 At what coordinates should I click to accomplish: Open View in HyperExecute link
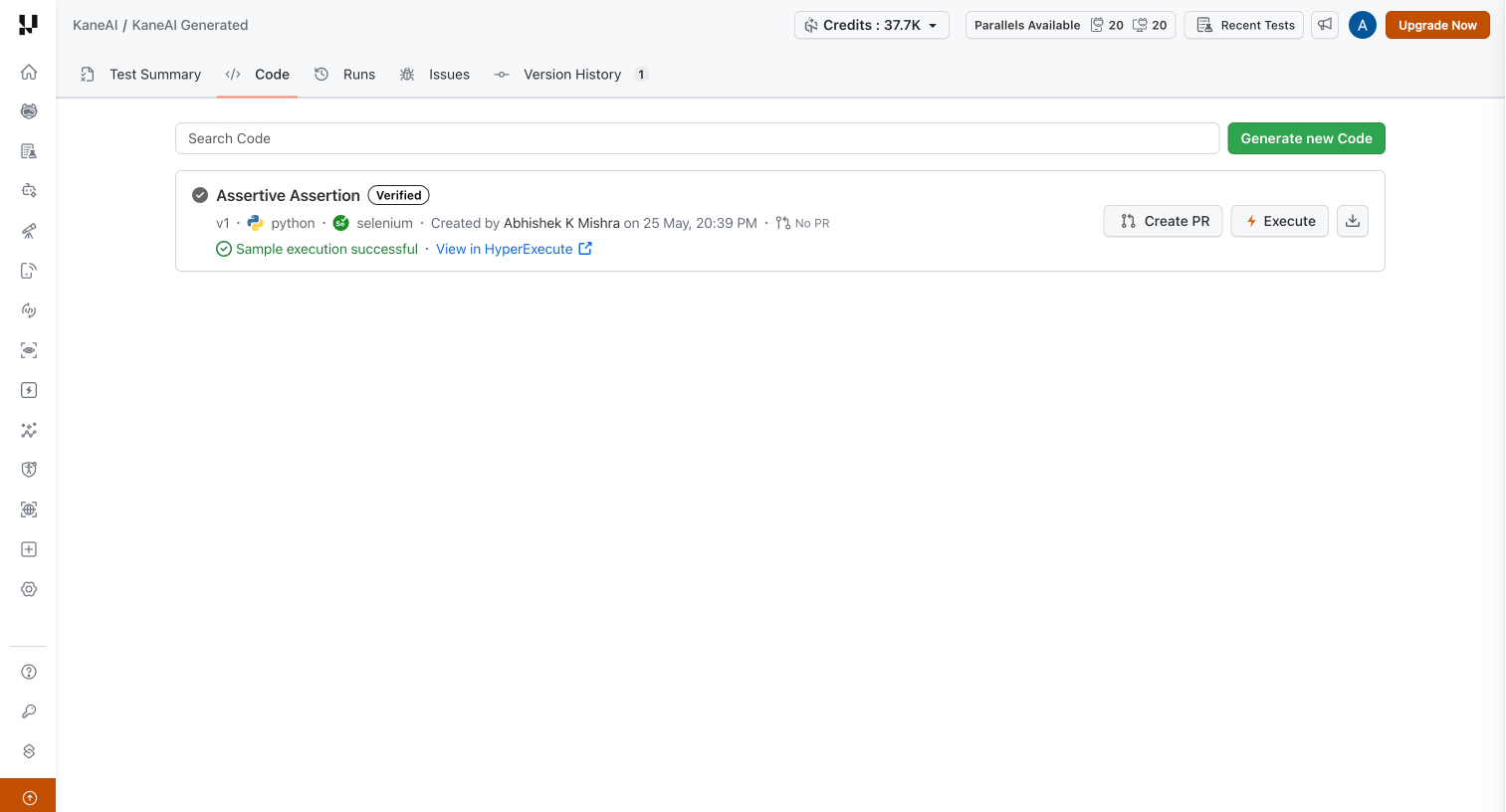(x=514, y=249)
